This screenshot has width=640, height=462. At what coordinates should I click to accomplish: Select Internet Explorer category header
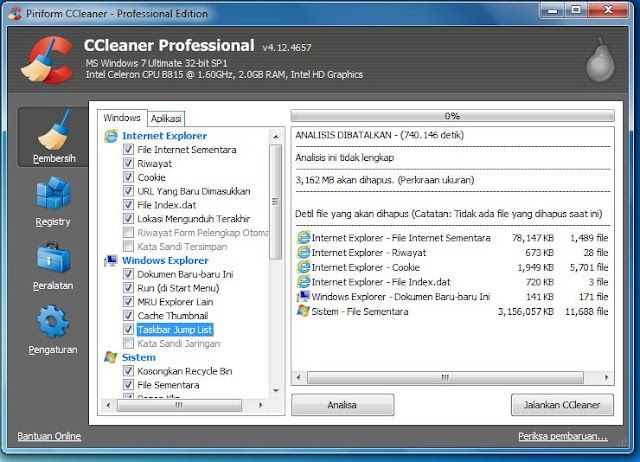tap(164, 136)
